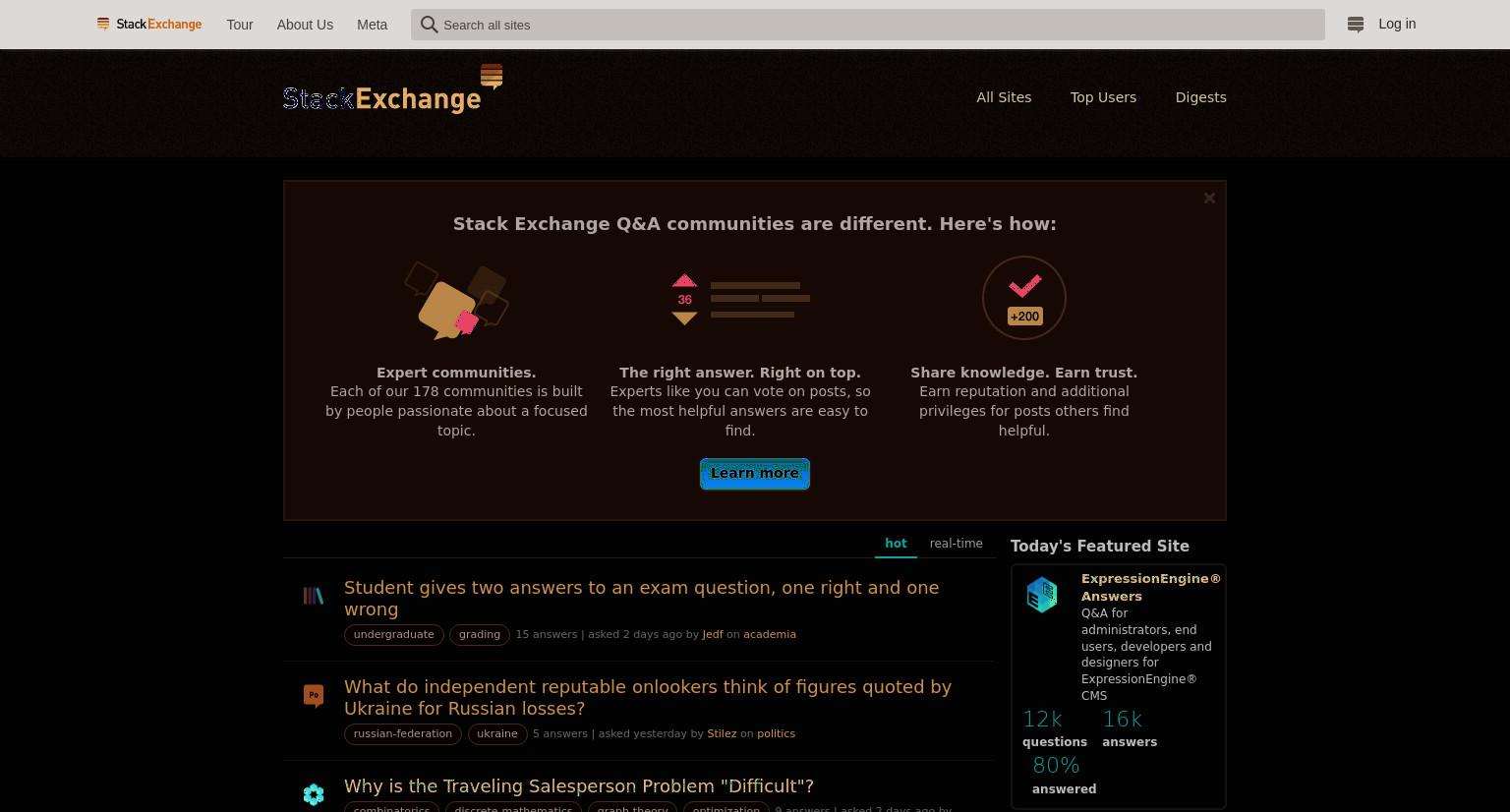Click the Stack Exchange logo in top bar
Image resolution: width=1510 pixels, height=812 pixels.
(149, 24)
